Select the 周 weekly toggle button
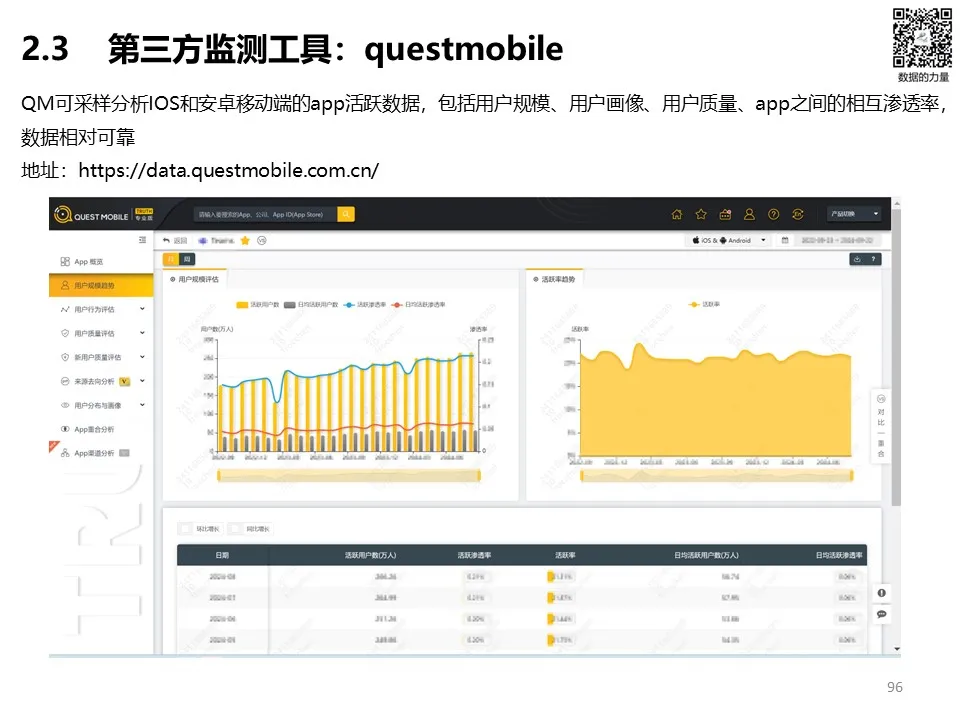The width and height of the screenshot is (960, 720). click(x=187, y=260)
